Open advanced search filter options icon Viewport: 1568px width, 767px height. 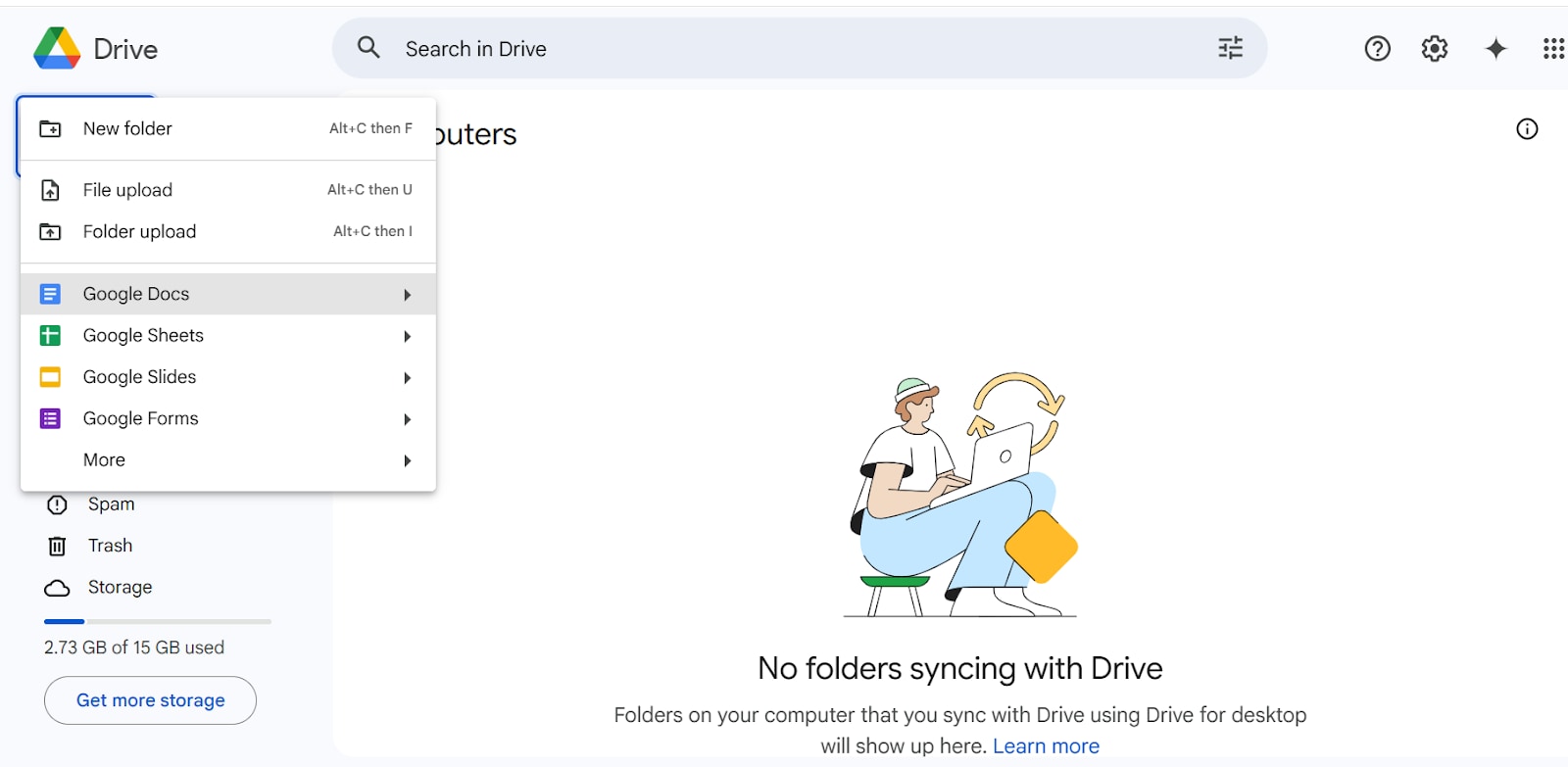[1230, 48]
